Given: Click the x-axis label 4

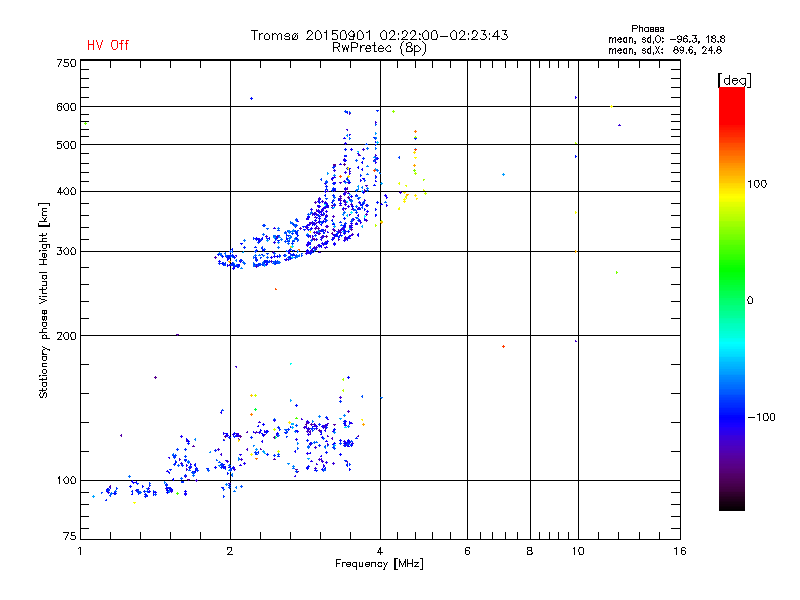Looking at the screenshot, I should 380,551.
